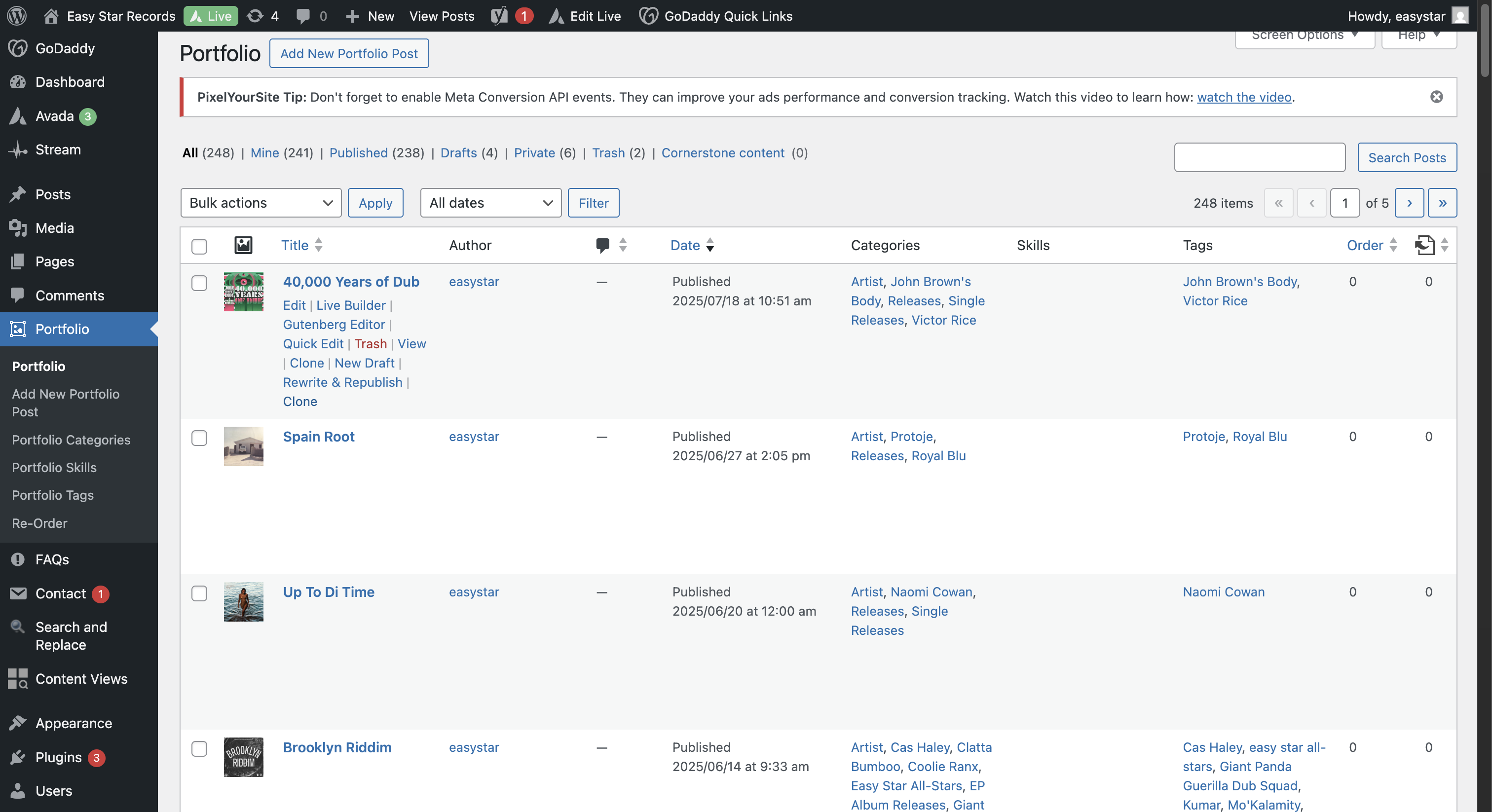Open the Plugins menu in sidebar
The image size is (1492, 812).
point(59,757)
